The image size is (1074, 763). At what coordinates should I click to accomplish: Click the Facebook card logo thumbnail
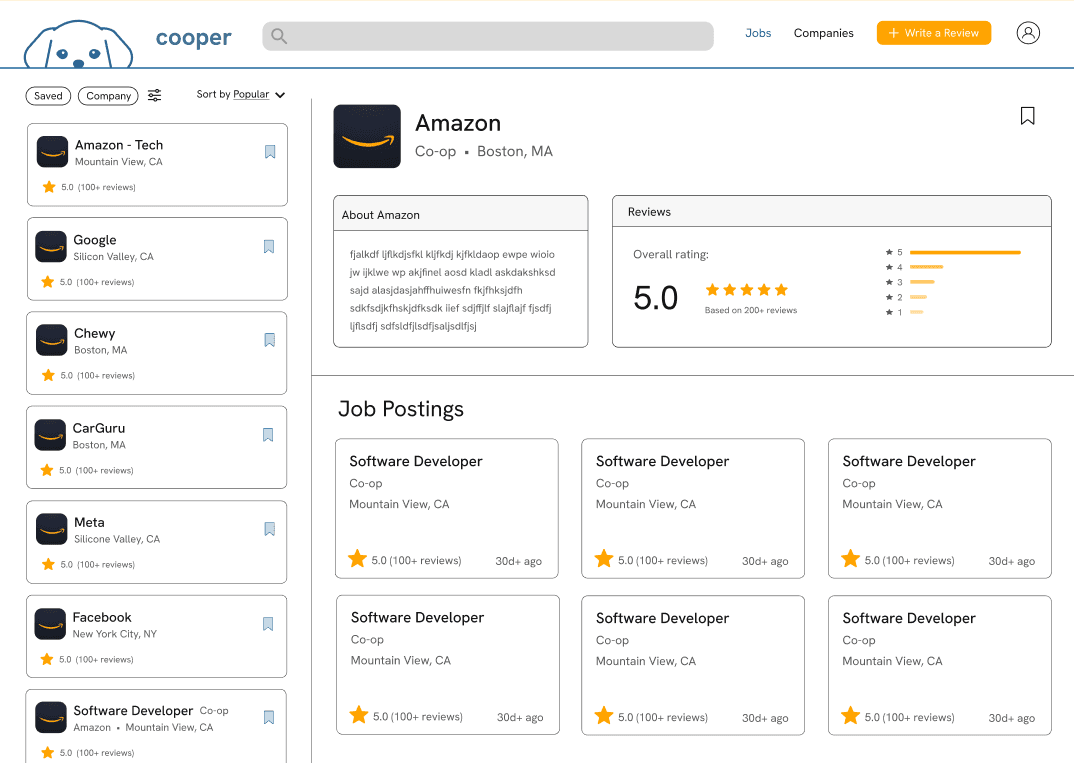50,624
